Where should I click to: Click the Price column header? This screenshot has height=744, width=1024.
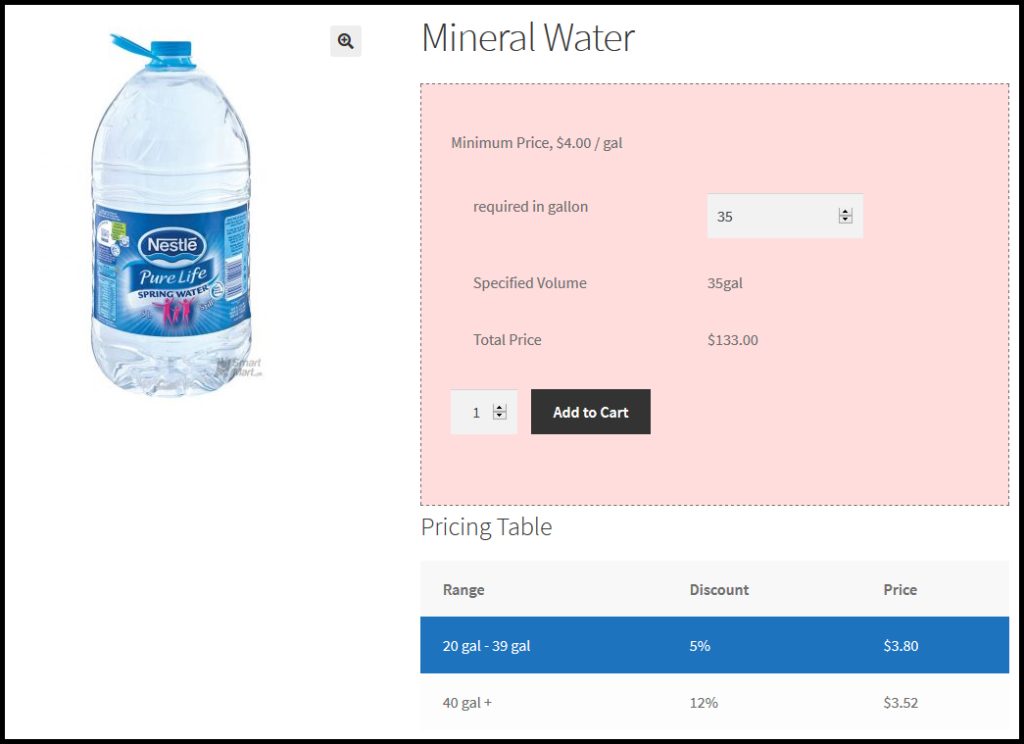pyautogui.click(x=900, y=590)
